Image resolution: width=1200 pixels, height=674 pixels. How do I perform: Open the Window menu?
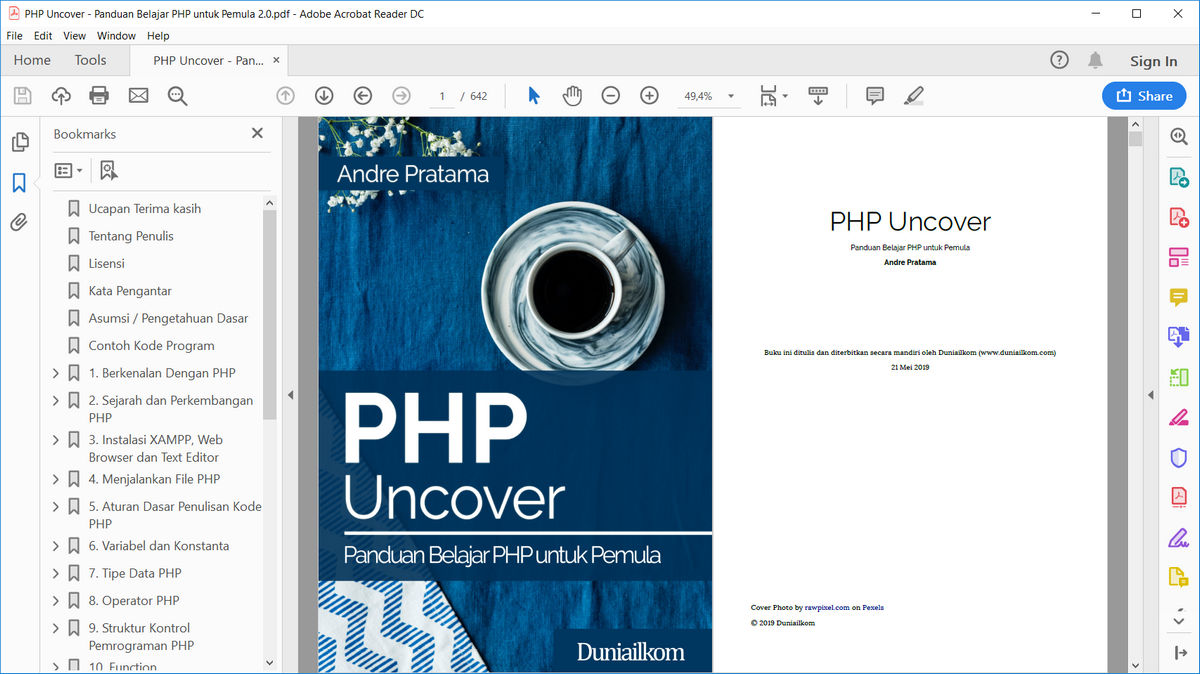(116, 36)
